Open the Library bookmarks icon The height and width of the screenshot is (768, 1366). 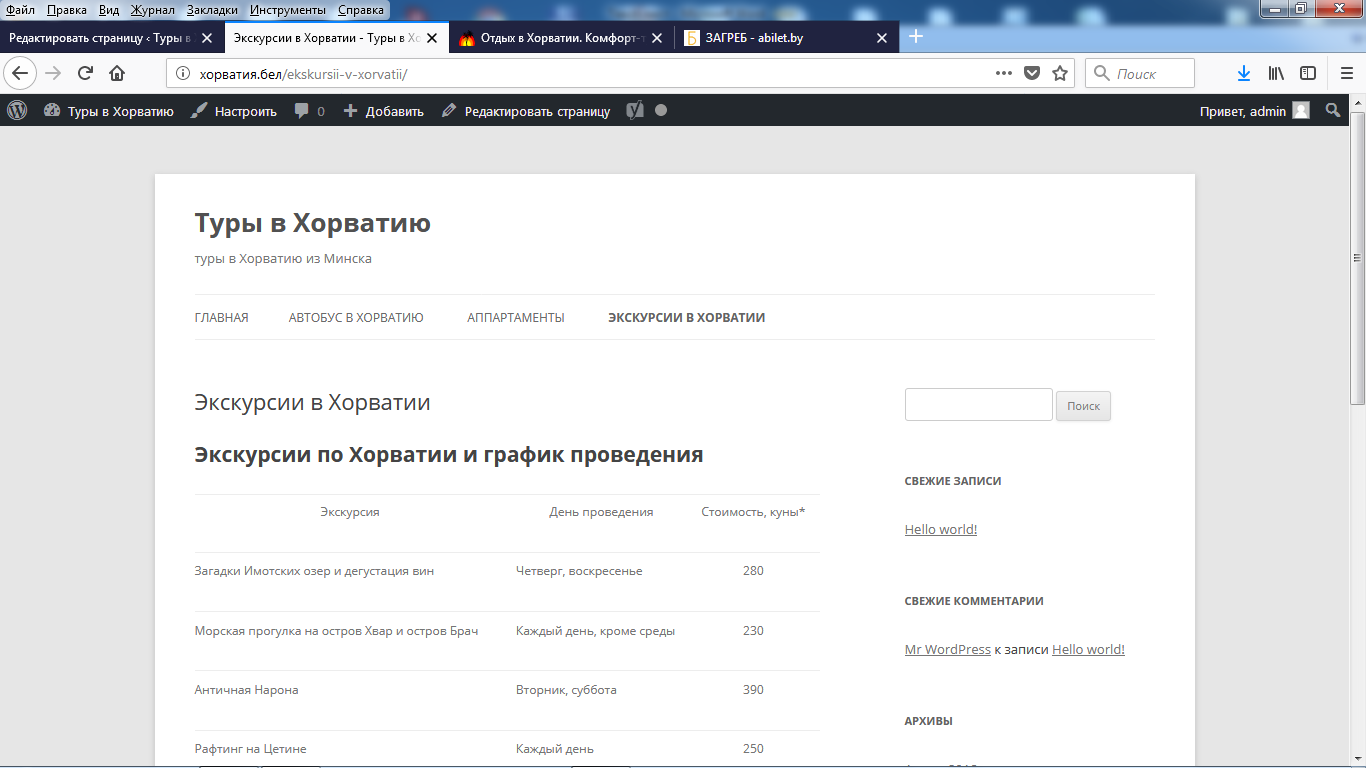pos(1276,73)
